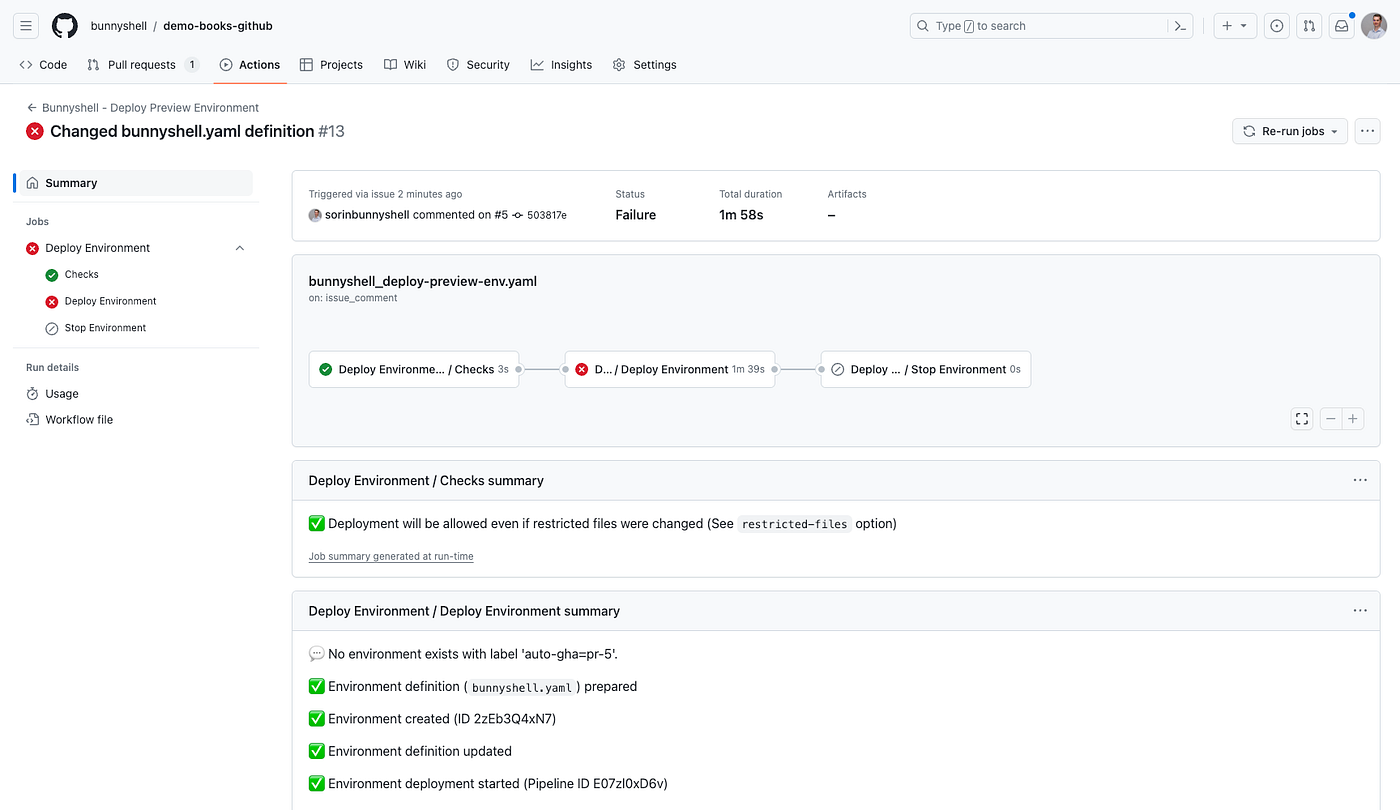Open the Security tab
Image resolution: width=1400 pixels, height=810 pixels.
478,65
